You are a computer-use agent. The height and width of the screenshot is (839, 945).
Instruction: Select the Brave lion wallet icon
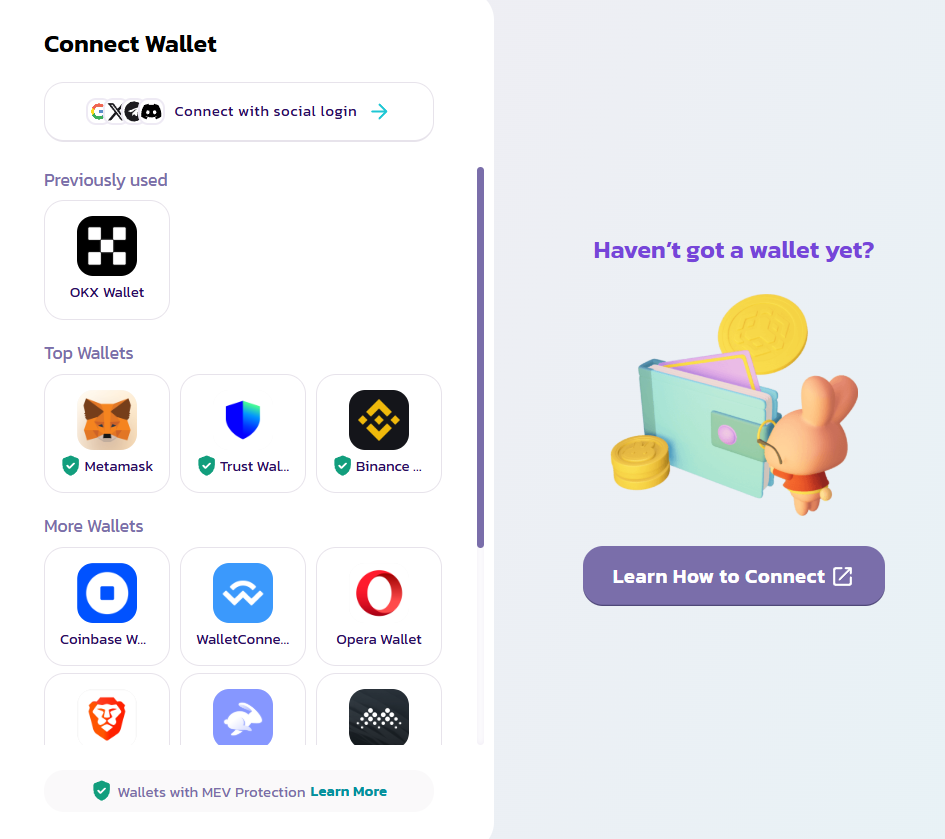107,717
